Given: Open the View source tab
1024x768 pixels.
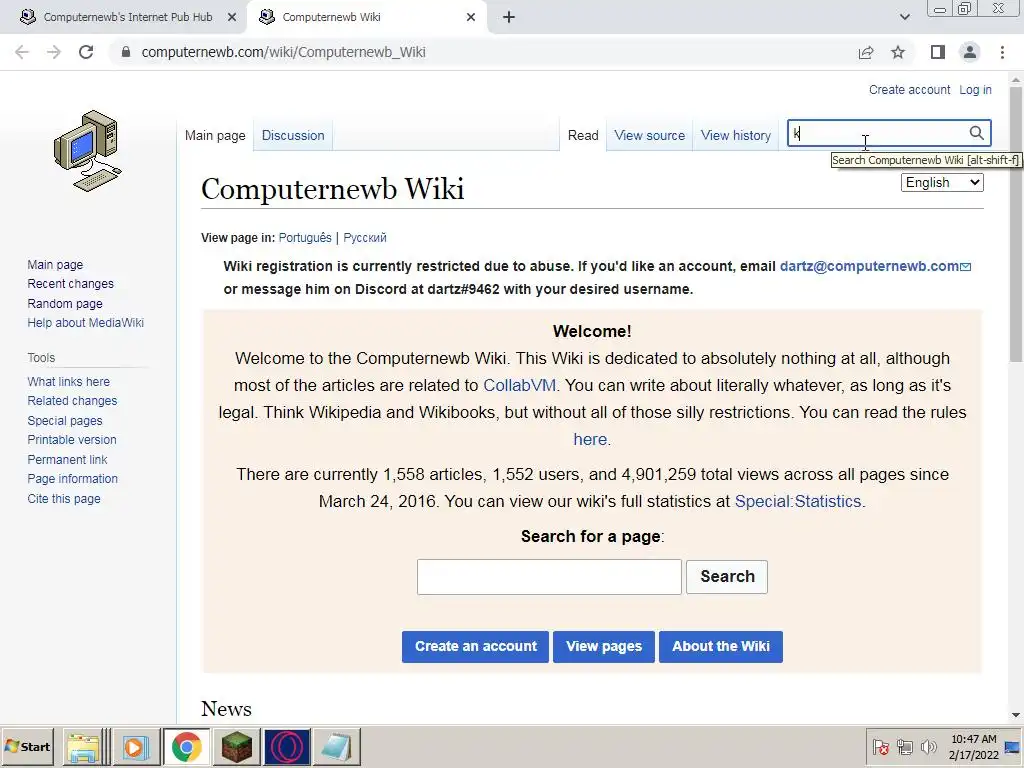Looking at the screenshot, I should point(650,135).
